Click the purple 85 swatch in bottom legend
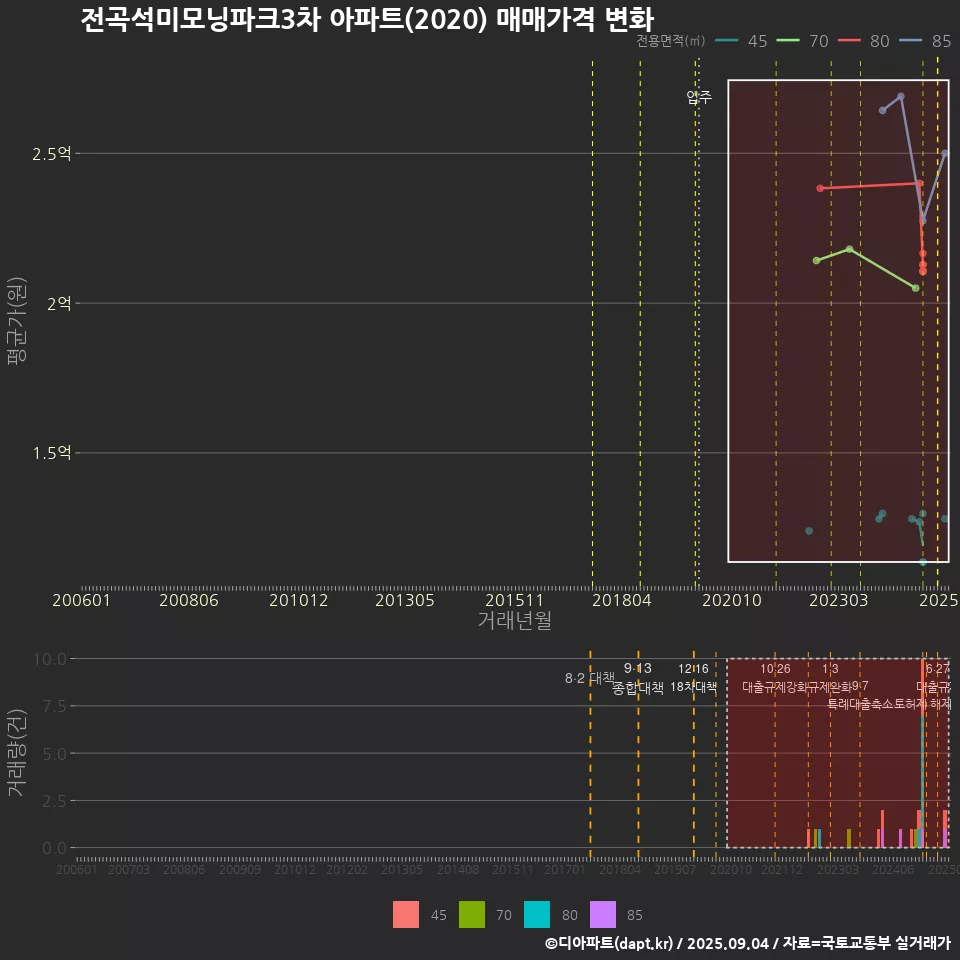The height and width of the screenshot is (960, 960). point(602,914)
